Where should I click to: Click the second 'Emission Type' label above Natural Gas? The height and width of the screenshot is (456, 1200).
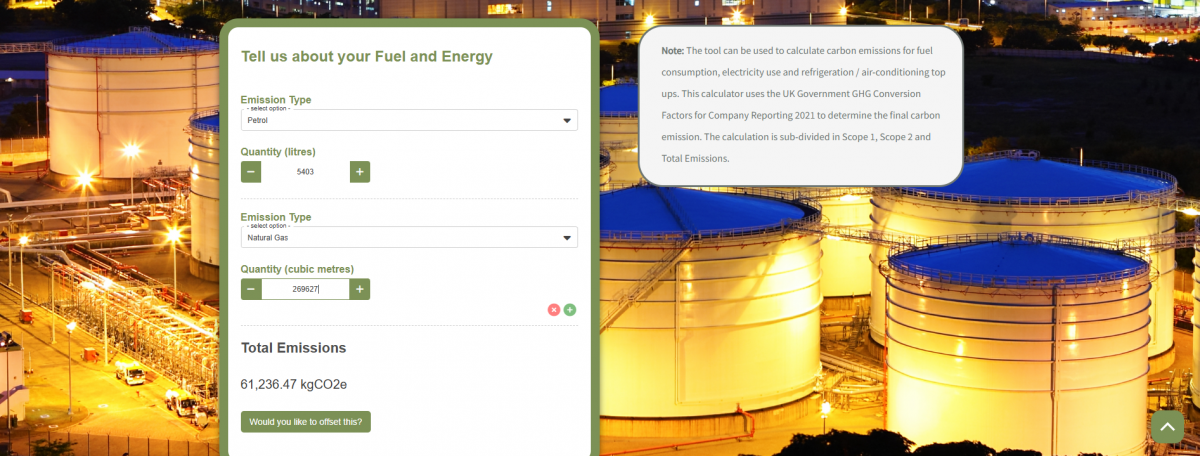pos(276,217)
